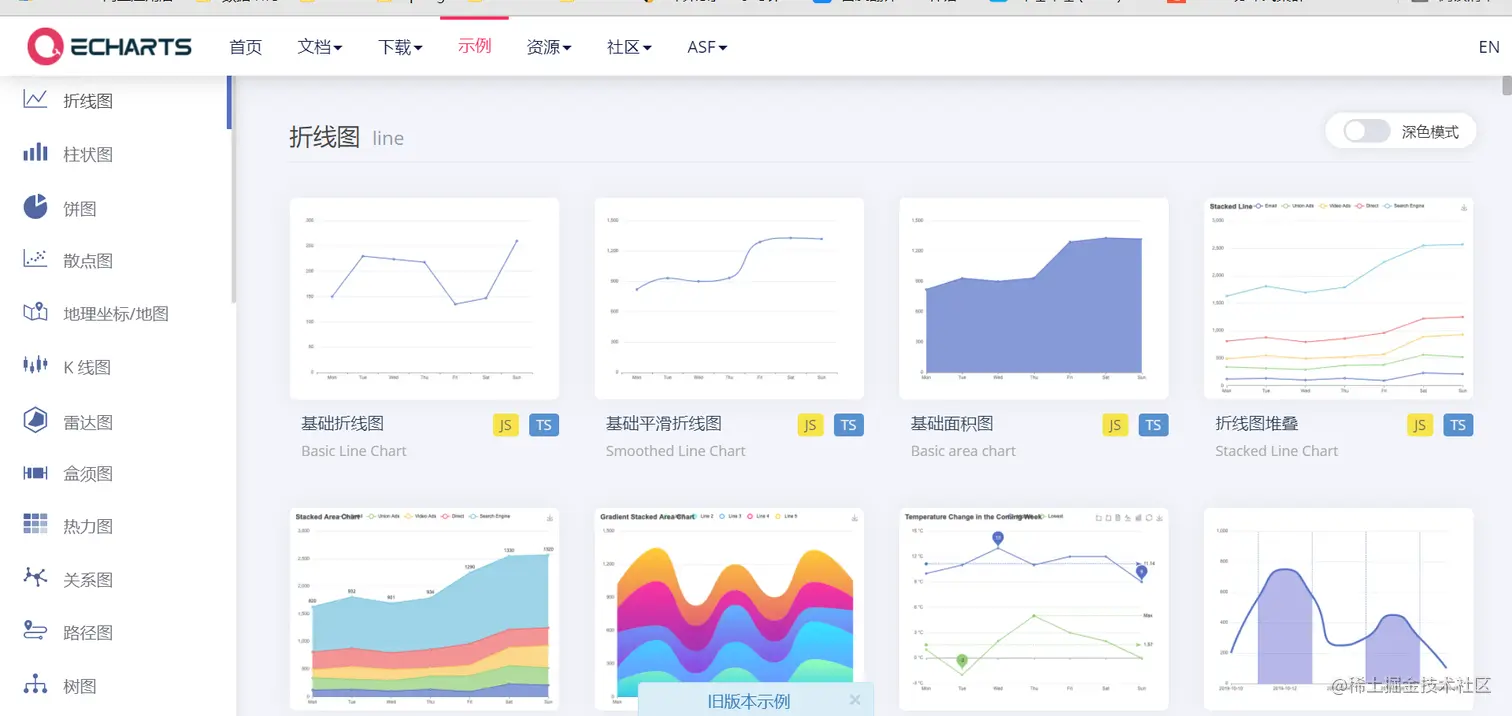
Task: Select the graph relation icon in sidebar
Action: (35, 577)
